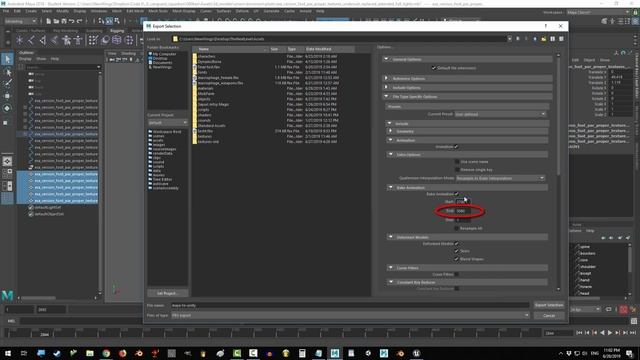Open Chrome from the Windows taskbar
The image size is (640, 360).
tap(106, 353)
